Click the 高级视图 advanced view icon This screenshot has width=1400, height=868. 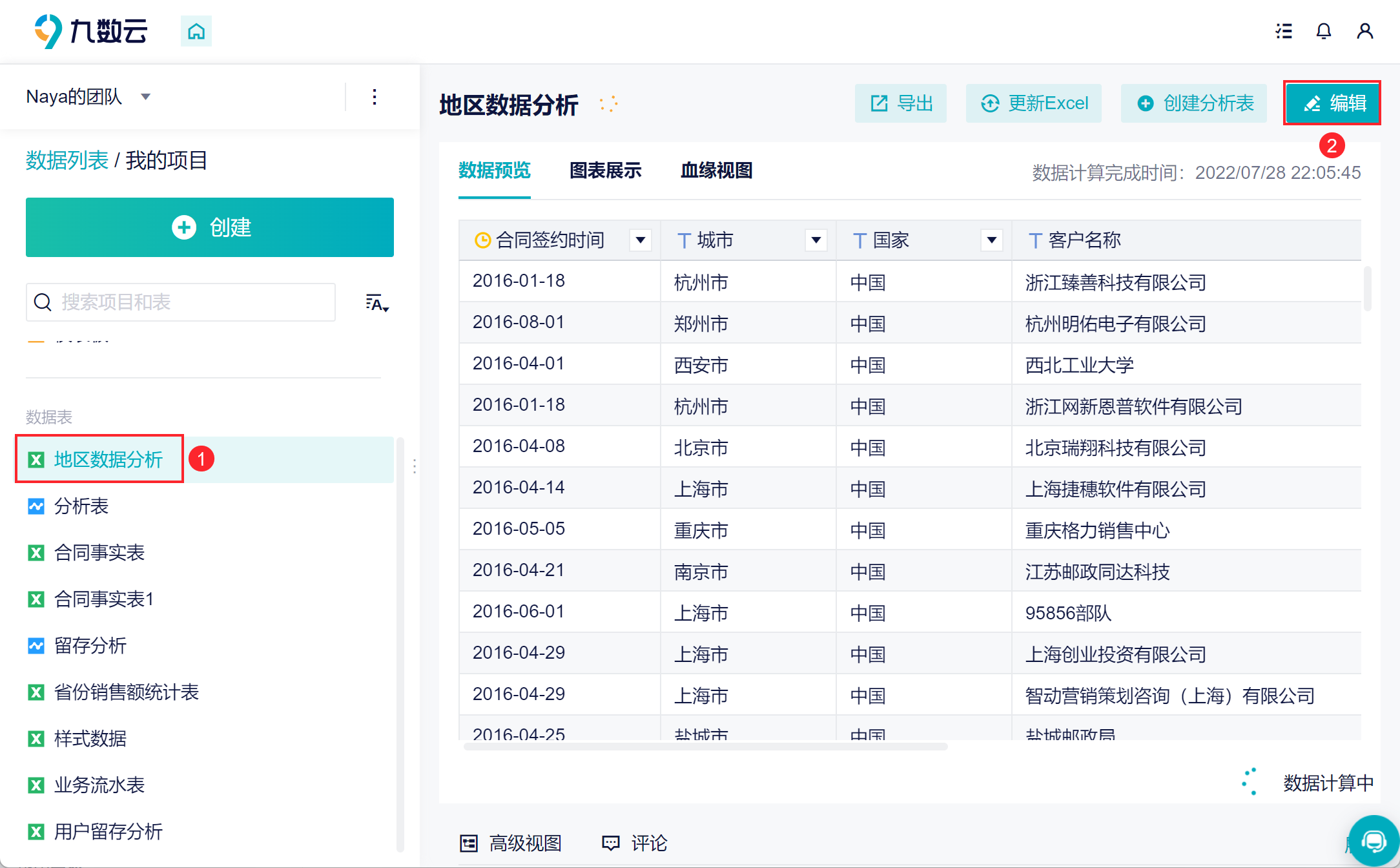[x=469, y=843]
